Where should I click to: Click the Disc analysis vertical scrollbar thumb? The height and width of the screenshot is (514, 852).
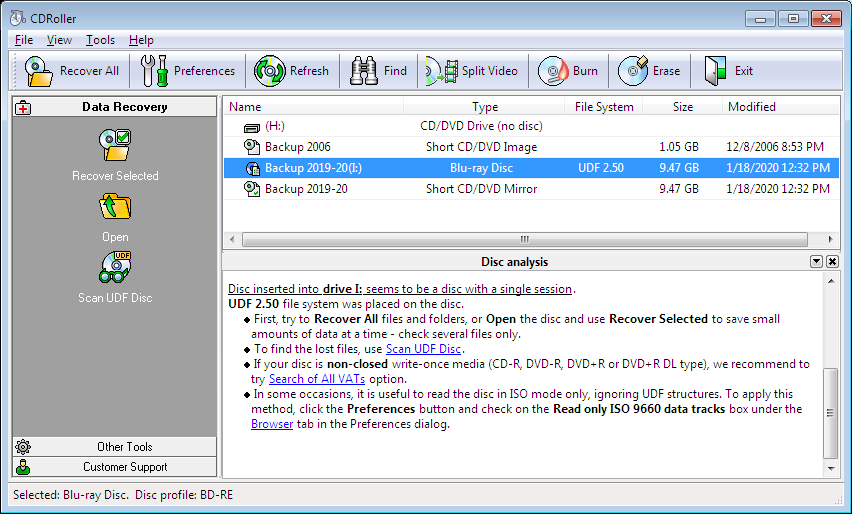tap(830, 413)
